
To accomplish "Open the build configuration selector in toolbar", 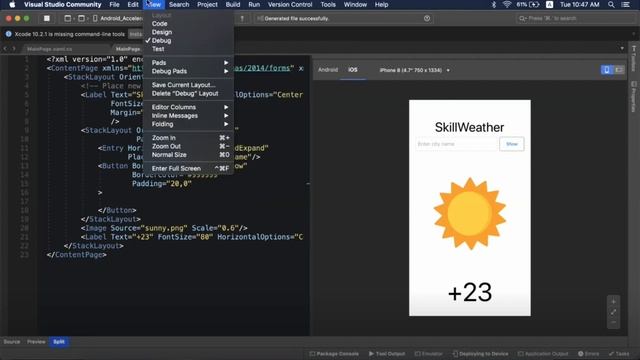I will click(x=69, y=18).
